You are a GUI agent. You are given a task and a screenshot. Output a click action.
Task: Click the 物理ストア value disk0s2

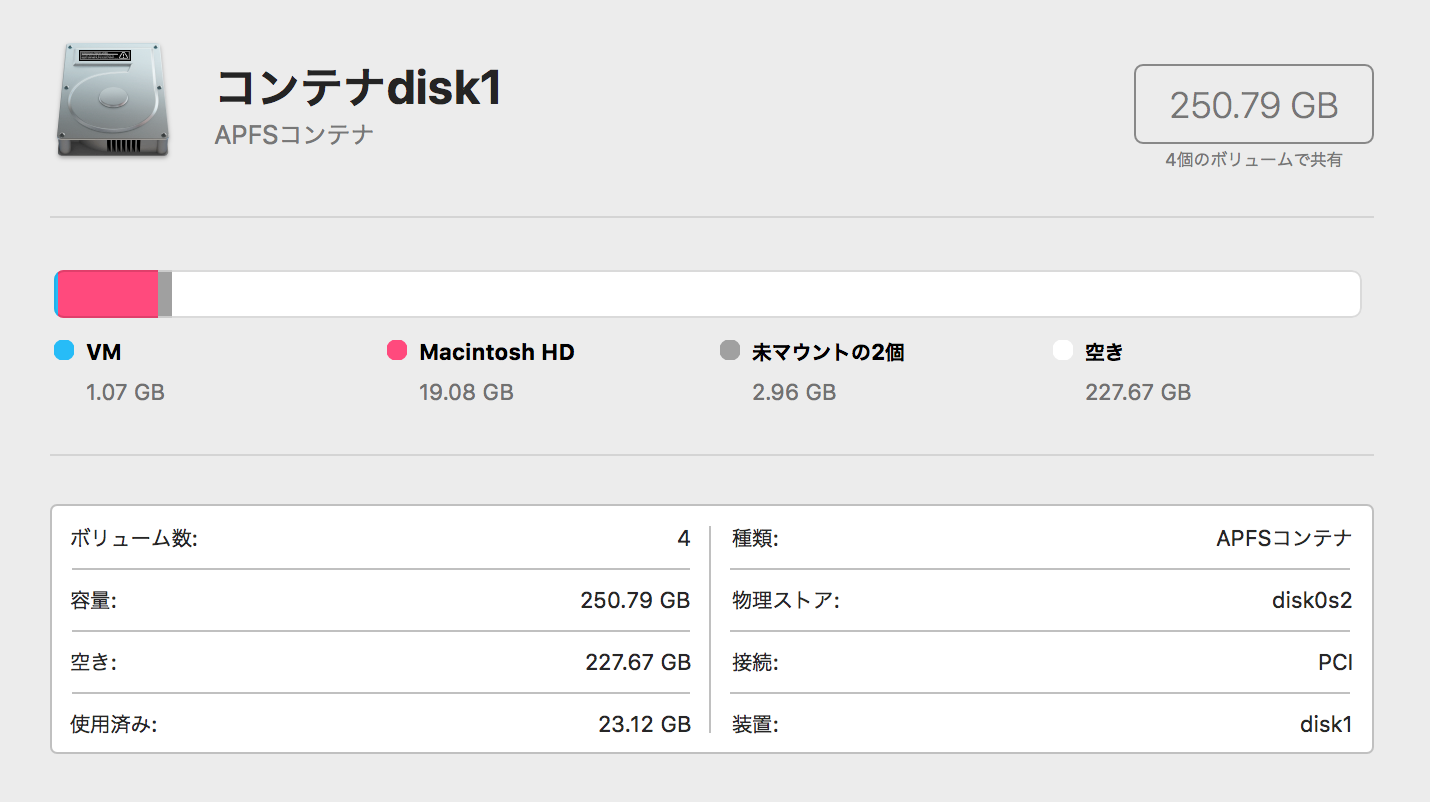tap(1311, 601)
